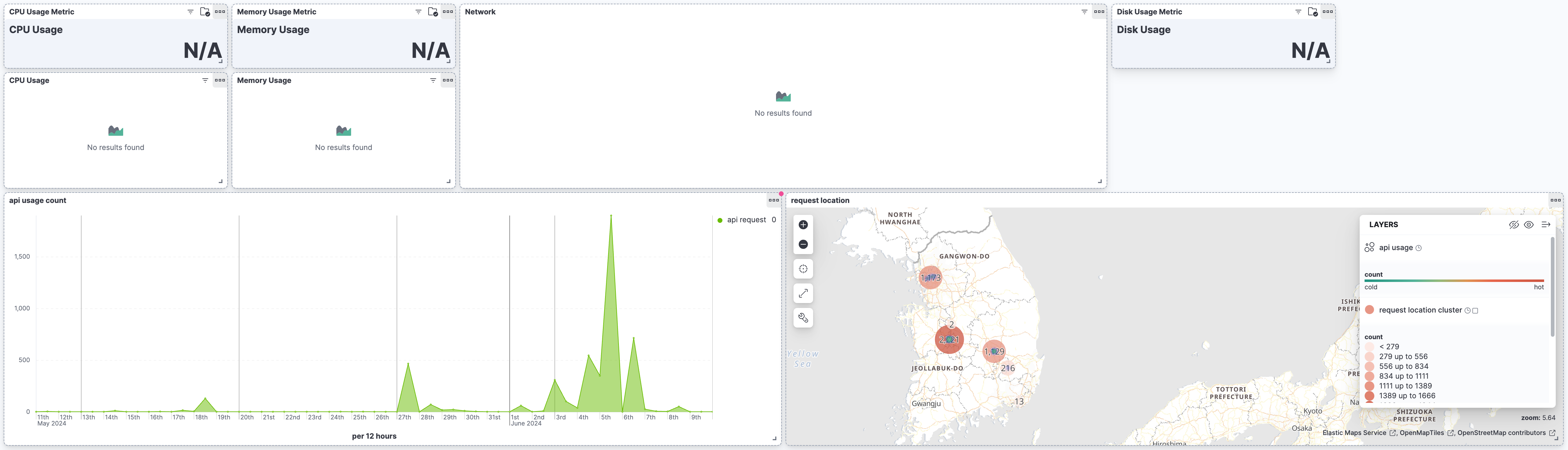Open api usage count panel options menu

point(773,200)
